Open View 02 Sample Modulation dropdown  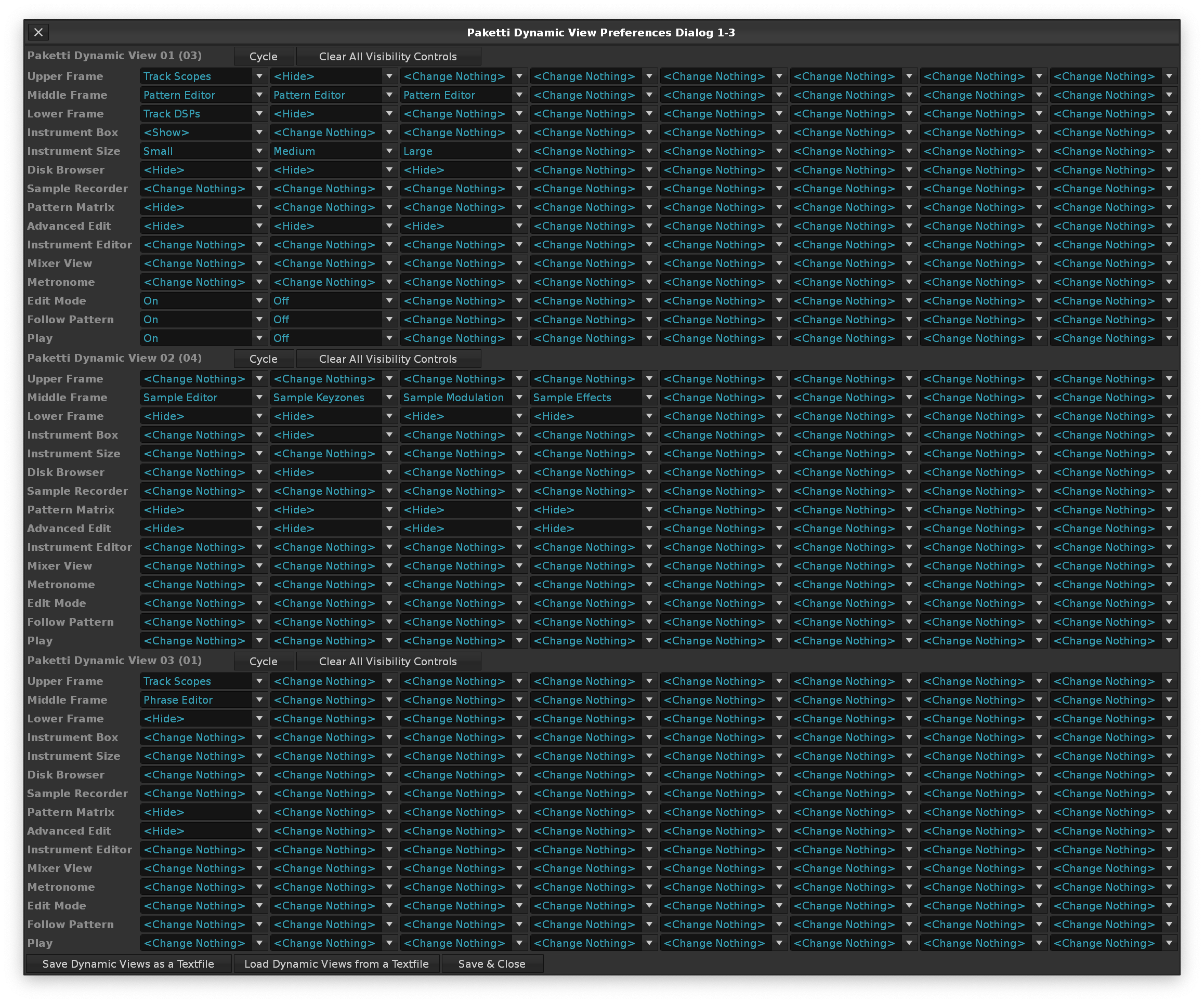click(x=463, y=398)
